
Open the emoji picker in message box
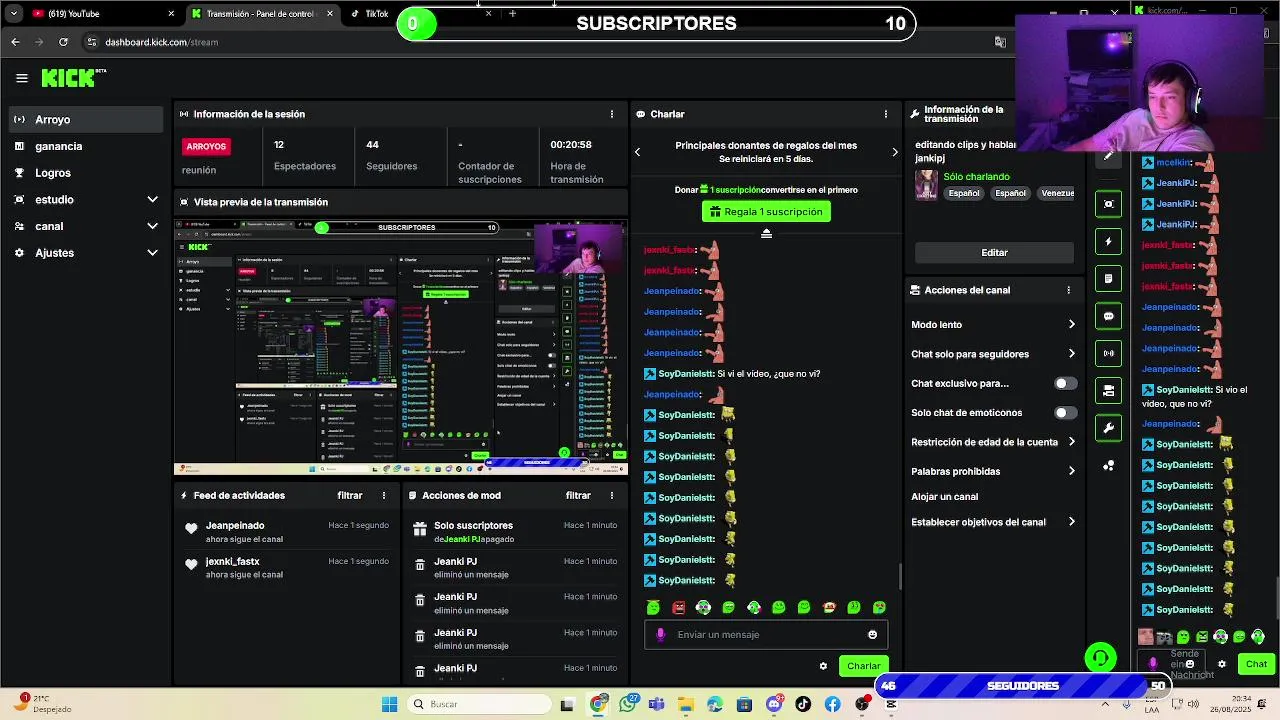click(872, 634)
